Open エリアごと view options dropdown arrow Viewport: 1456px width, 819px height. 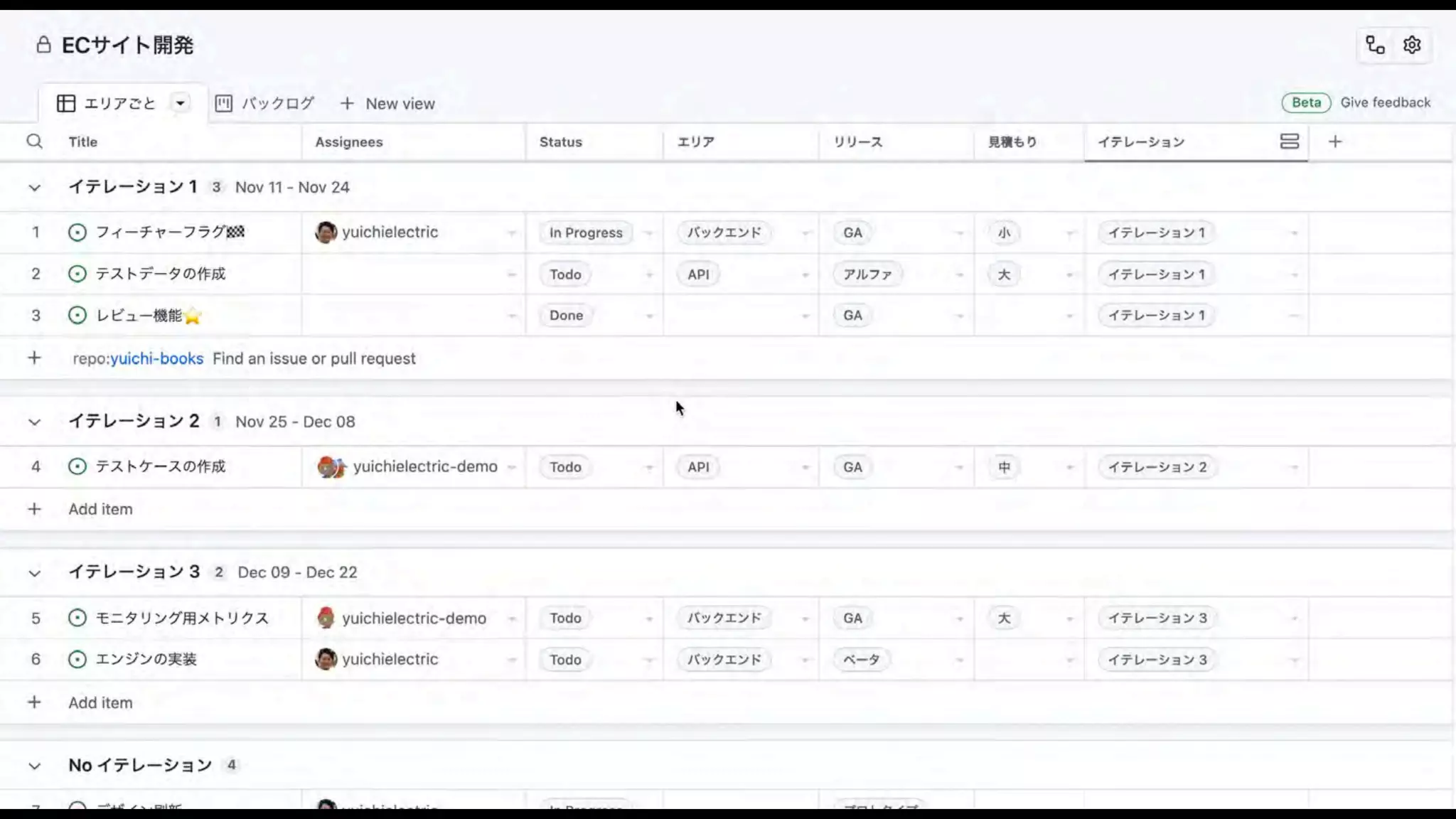click(181, 104)
